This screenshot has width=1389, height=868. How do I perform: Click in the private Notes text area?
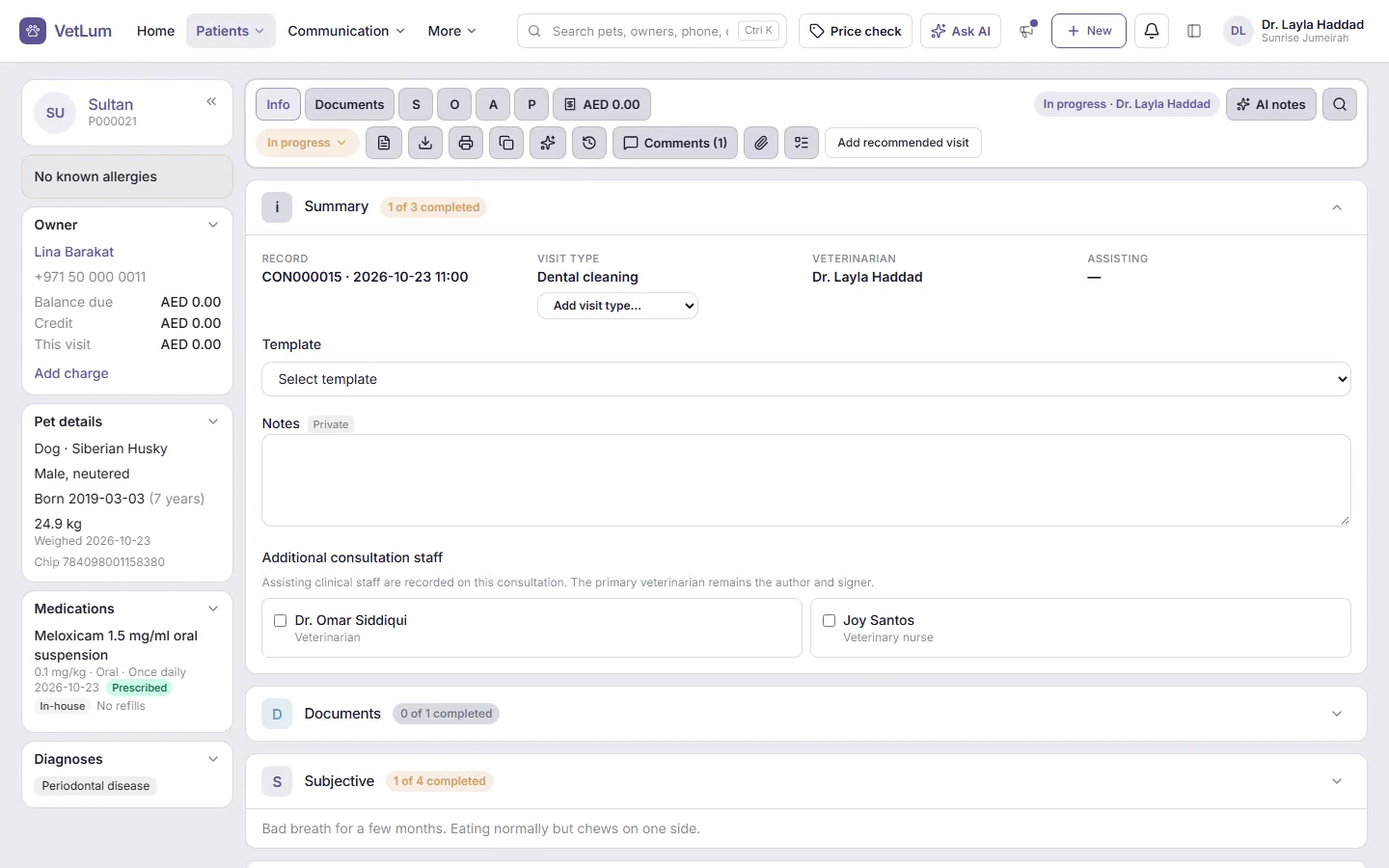[806, 480]
